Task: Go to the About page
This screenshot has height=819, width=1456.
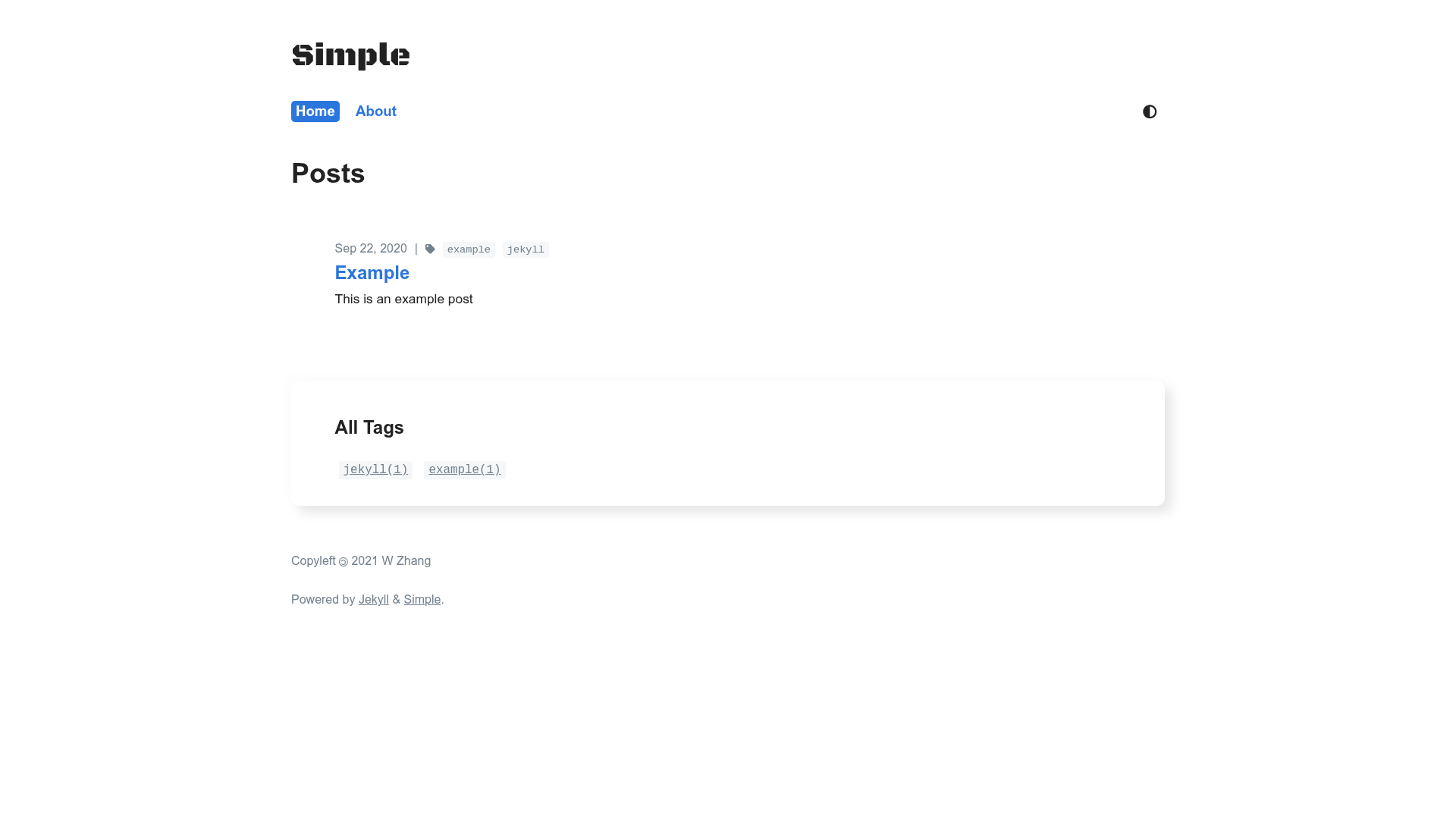Action: click(376, 111)
